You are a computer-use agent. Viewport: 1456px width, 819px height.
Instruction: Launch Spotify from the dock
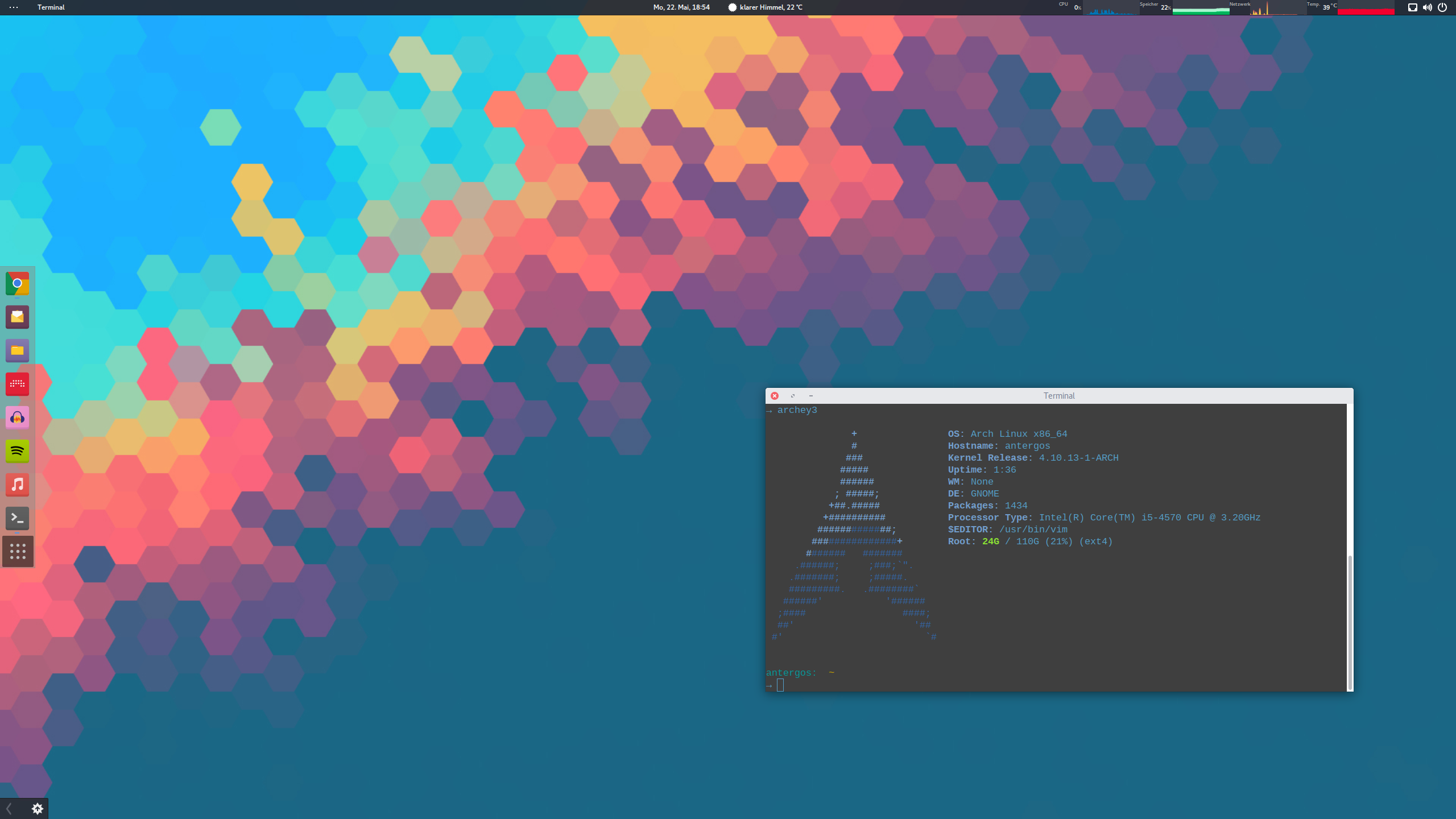17,451
